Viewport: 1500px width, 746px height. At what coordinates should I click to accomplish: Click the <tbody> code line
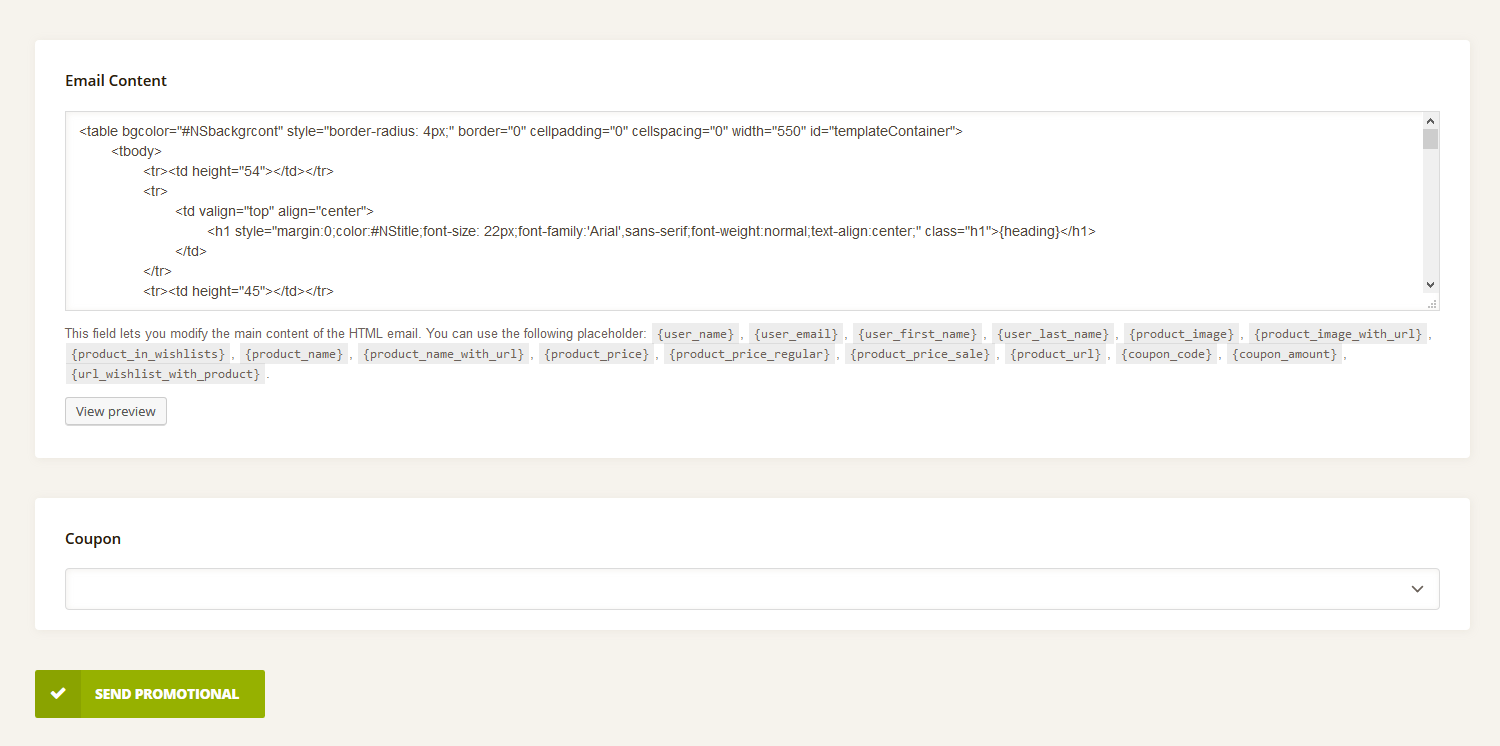[136, 151]
